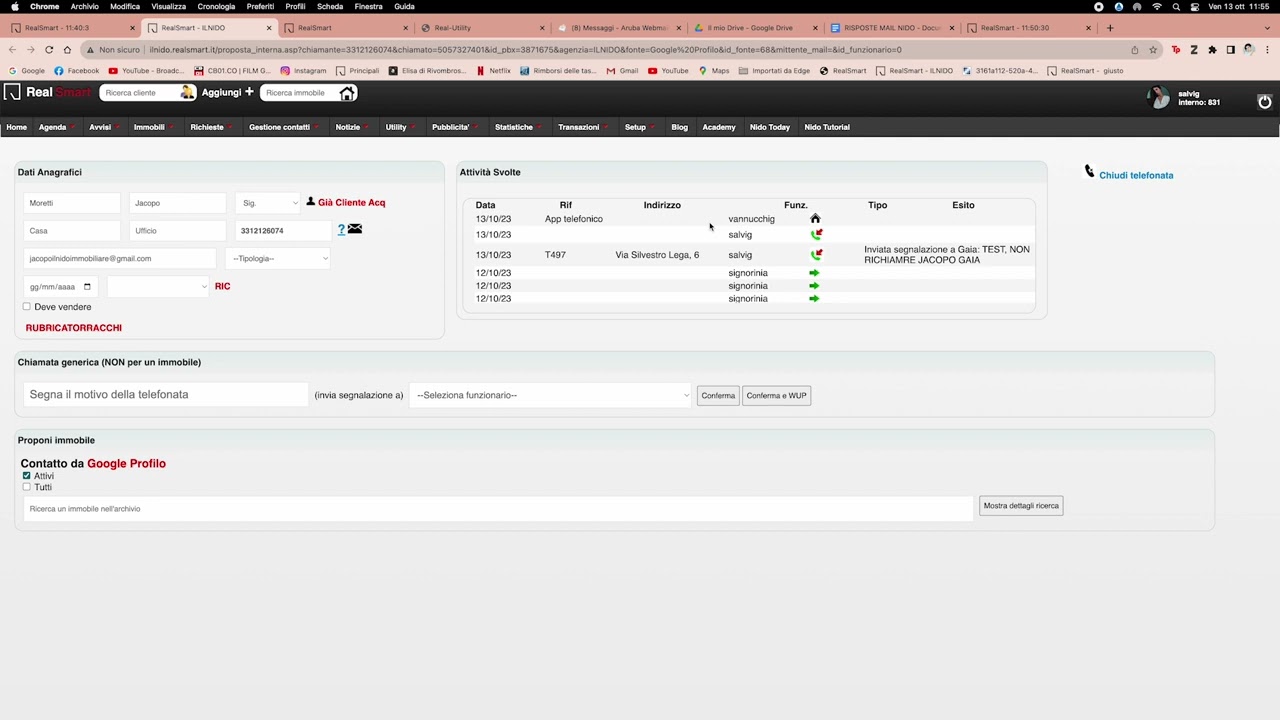Open the Nido Tutorial menu item
The image size is (1280, 720).
[x=827, y=127]
